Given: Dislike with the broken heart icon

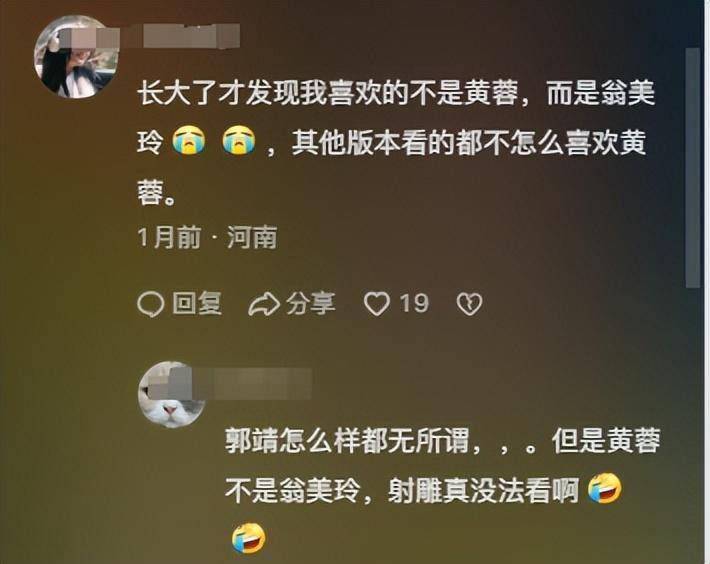Looking at the screenshot, I should point(469,304).
